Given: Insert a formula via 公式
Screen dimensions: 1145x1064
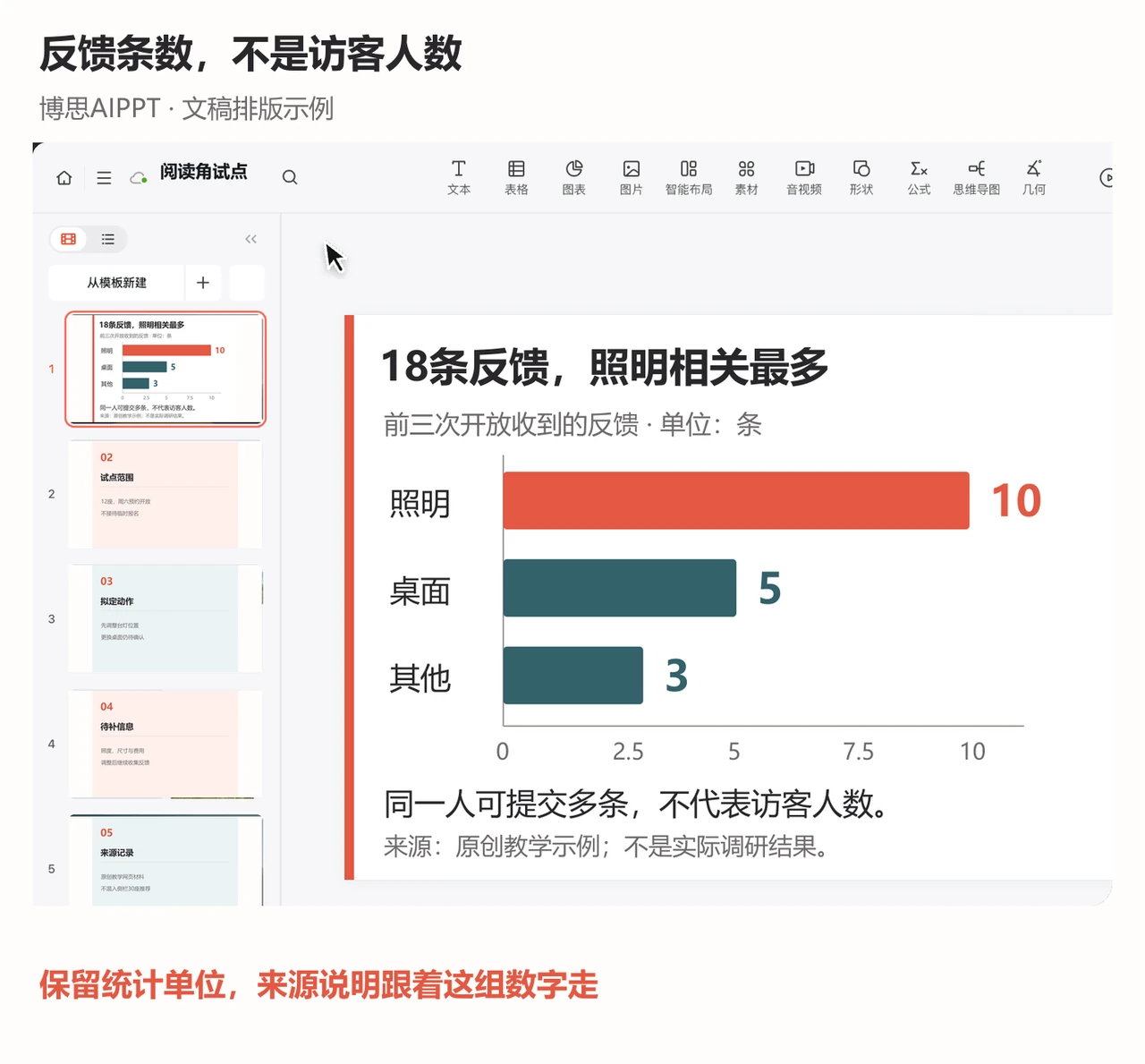Looking at the screenshot, I should click(919, 177).
